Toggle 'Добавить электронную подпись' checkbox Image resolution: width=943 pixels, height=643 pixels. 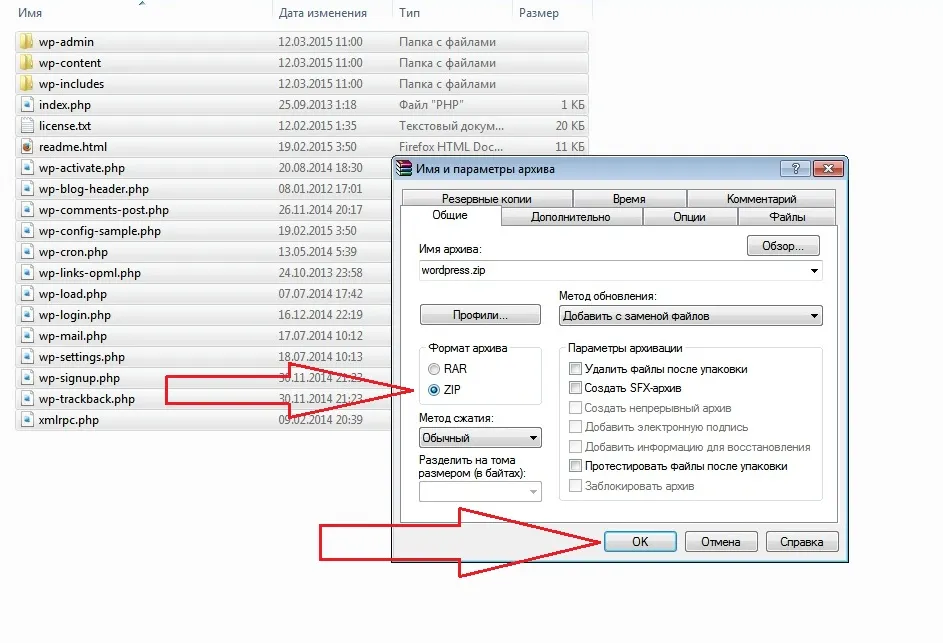click(576, 427)
